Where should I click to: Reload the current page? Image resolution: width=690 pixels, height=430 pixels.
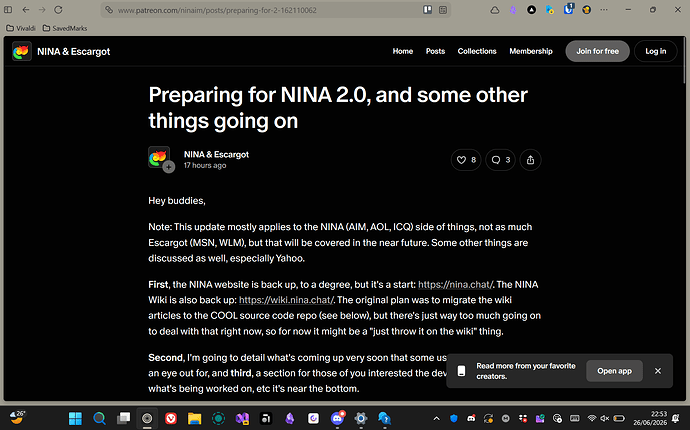(x=58, y=10)
